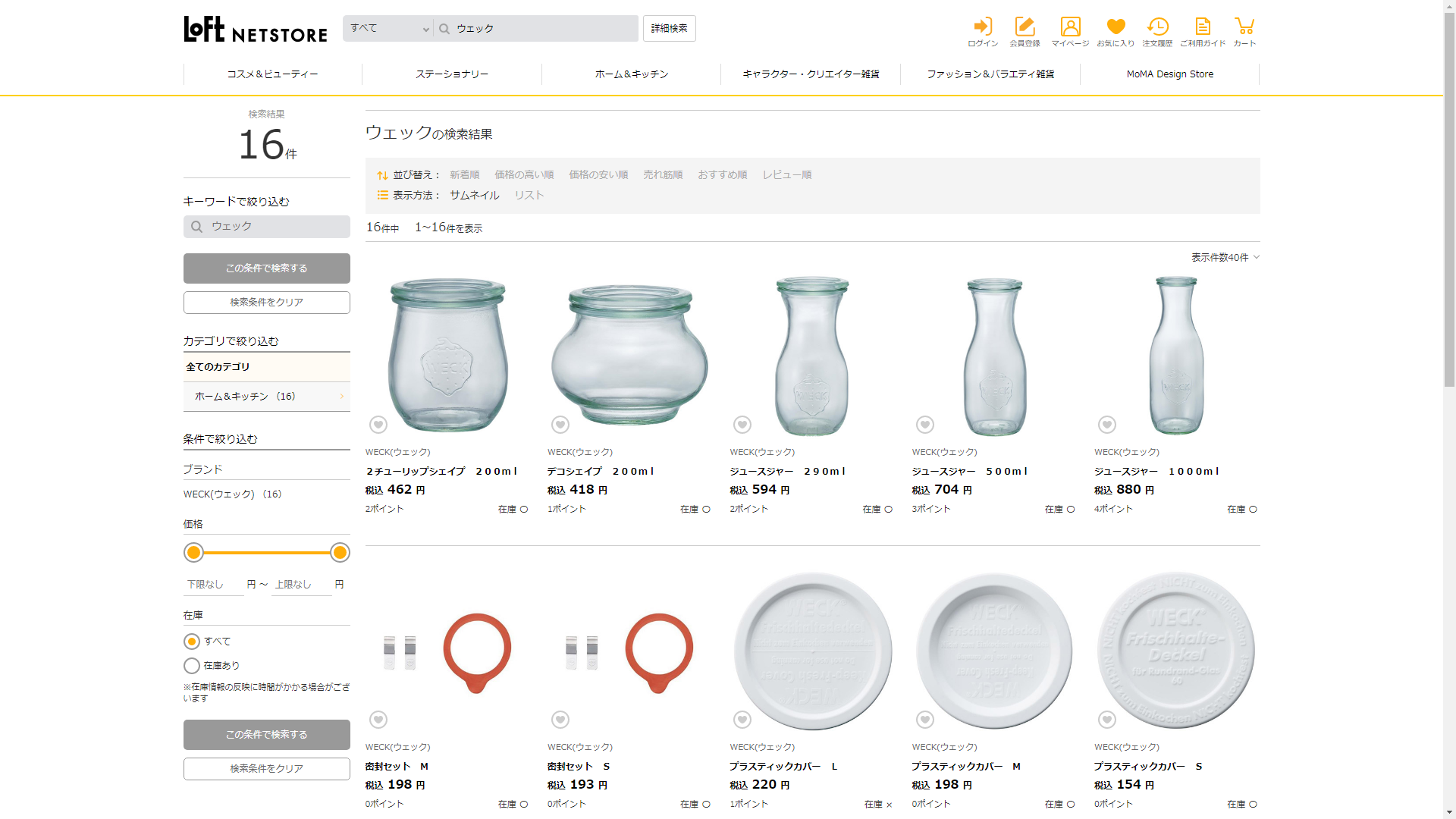The height and width of the screenshot is (819, 1456).
Task: Open the My Page (マイページ) icon
Action: 1070,31
